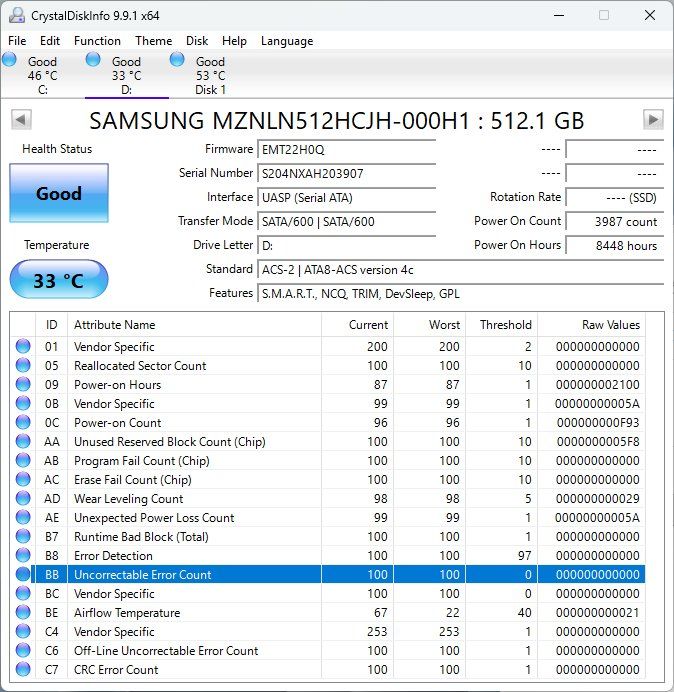Screen dimensions: 674x692
Task: Click the Serial Number field S204NXAH203907
Action: 346,173
